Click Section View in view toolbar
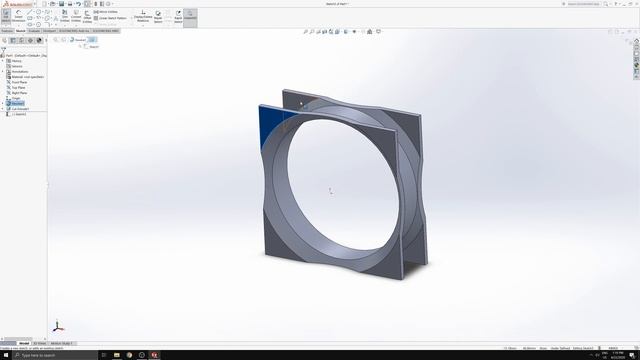 click(324, 31)
